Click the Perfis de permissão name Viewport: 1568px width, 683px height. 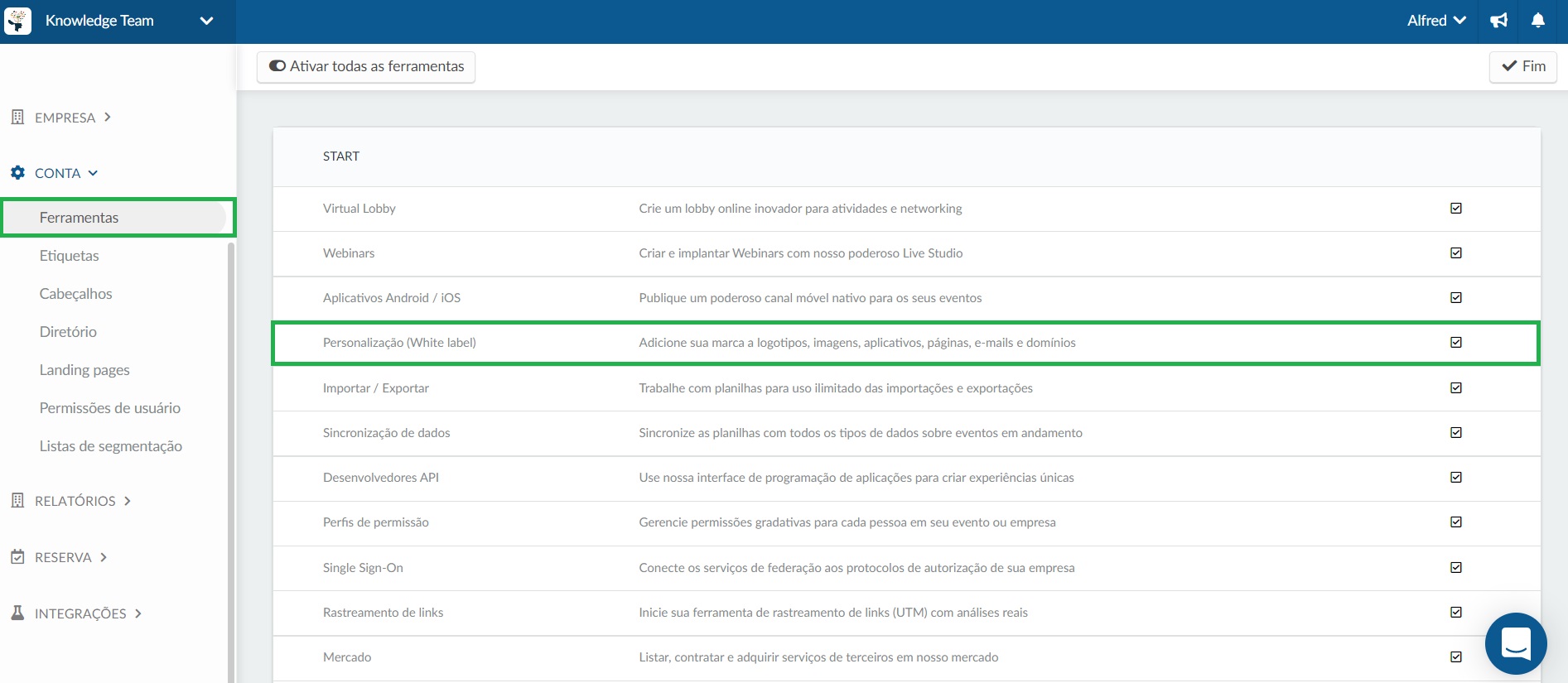click(376, 522)
